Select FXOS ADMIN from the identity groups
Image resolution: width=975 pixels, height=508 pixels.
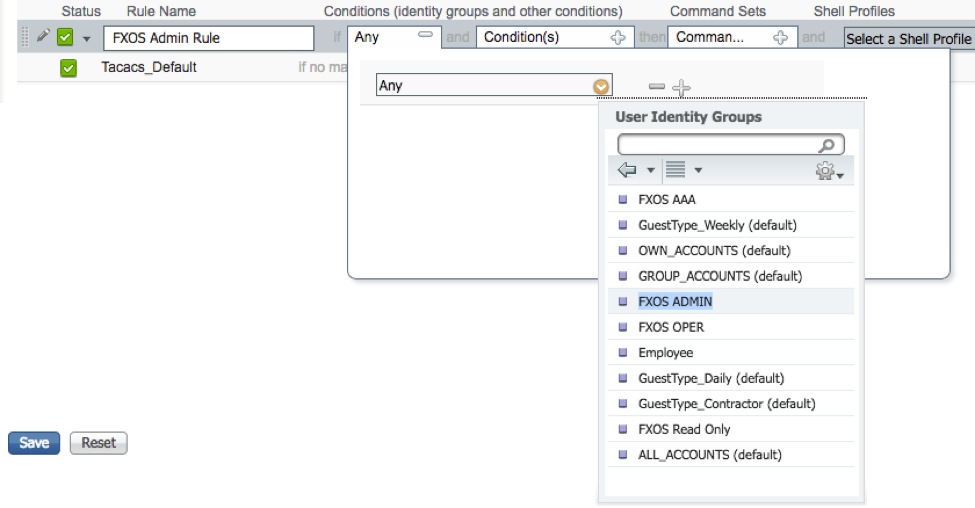coord(675,301)
